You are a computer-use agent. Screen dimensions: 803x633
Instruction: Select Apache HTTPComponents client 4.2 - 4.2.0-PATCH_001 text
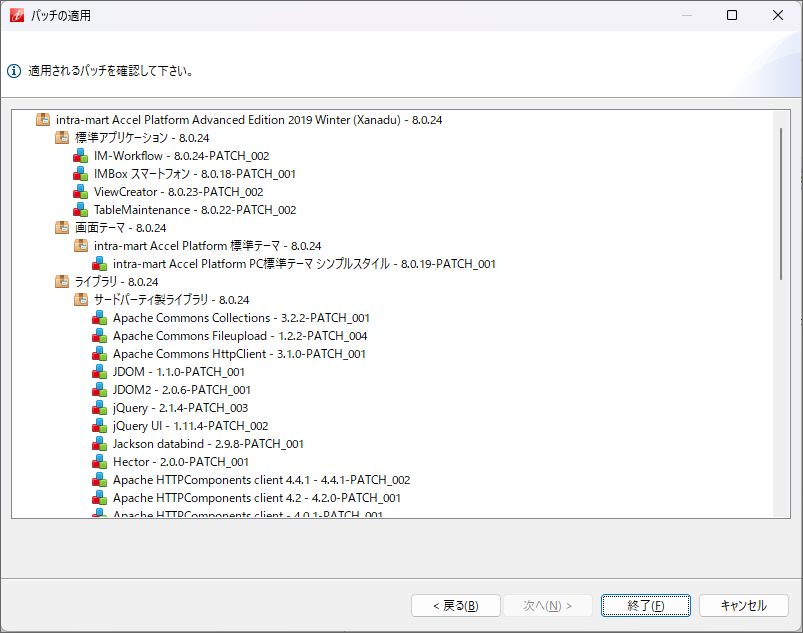click(257, 498)
